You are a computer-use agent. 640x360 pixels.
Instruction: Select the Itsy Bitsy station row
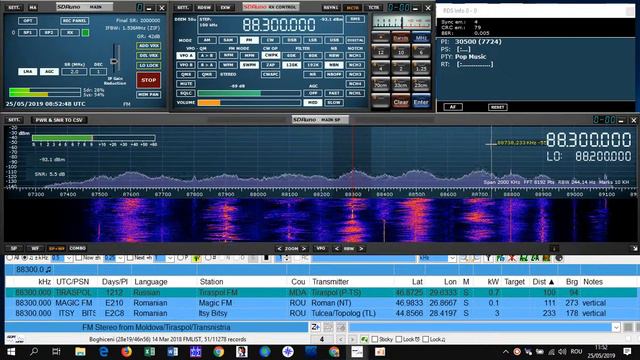pos(321,313)
